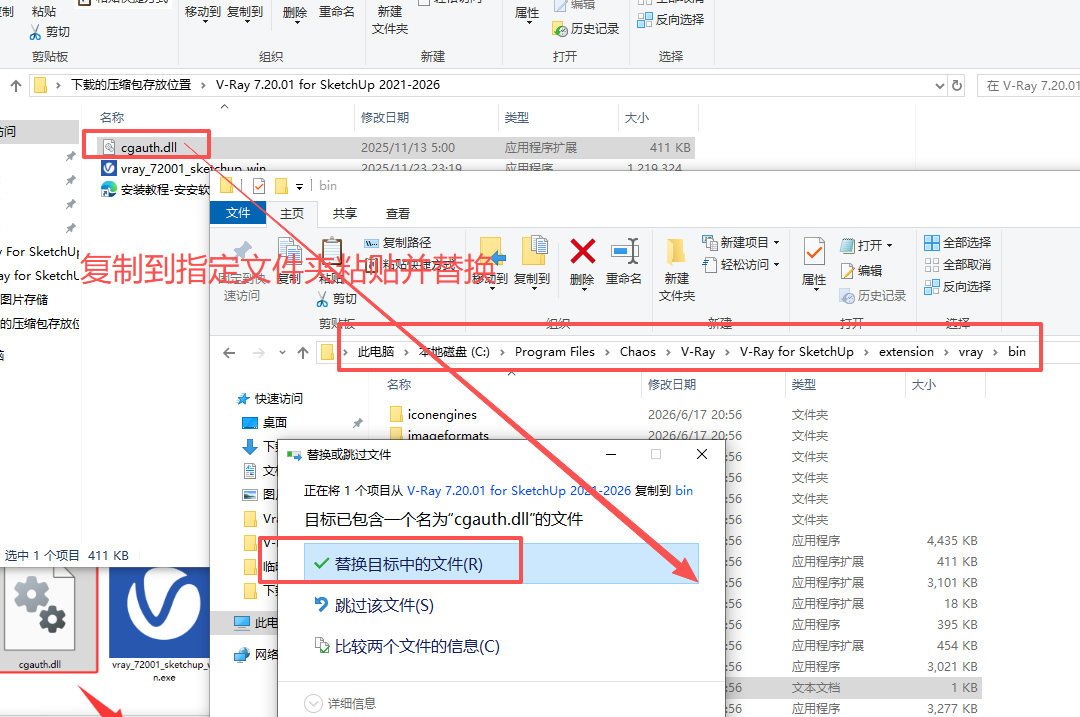Click 此电脑 breadcrumb segment
Image resolution: width=1080 pixels, height=717 pixels.
tap(375, 352)
